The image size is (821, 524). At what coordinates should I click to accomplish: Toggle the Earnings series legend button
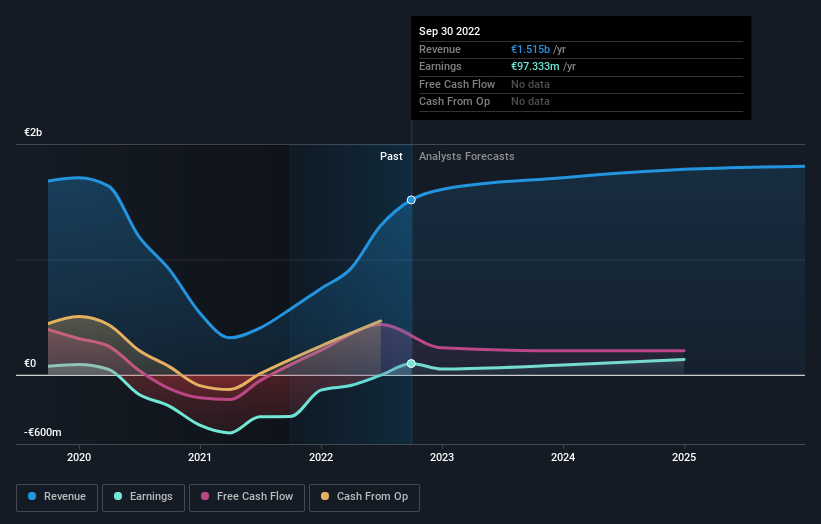coord(143,497)
